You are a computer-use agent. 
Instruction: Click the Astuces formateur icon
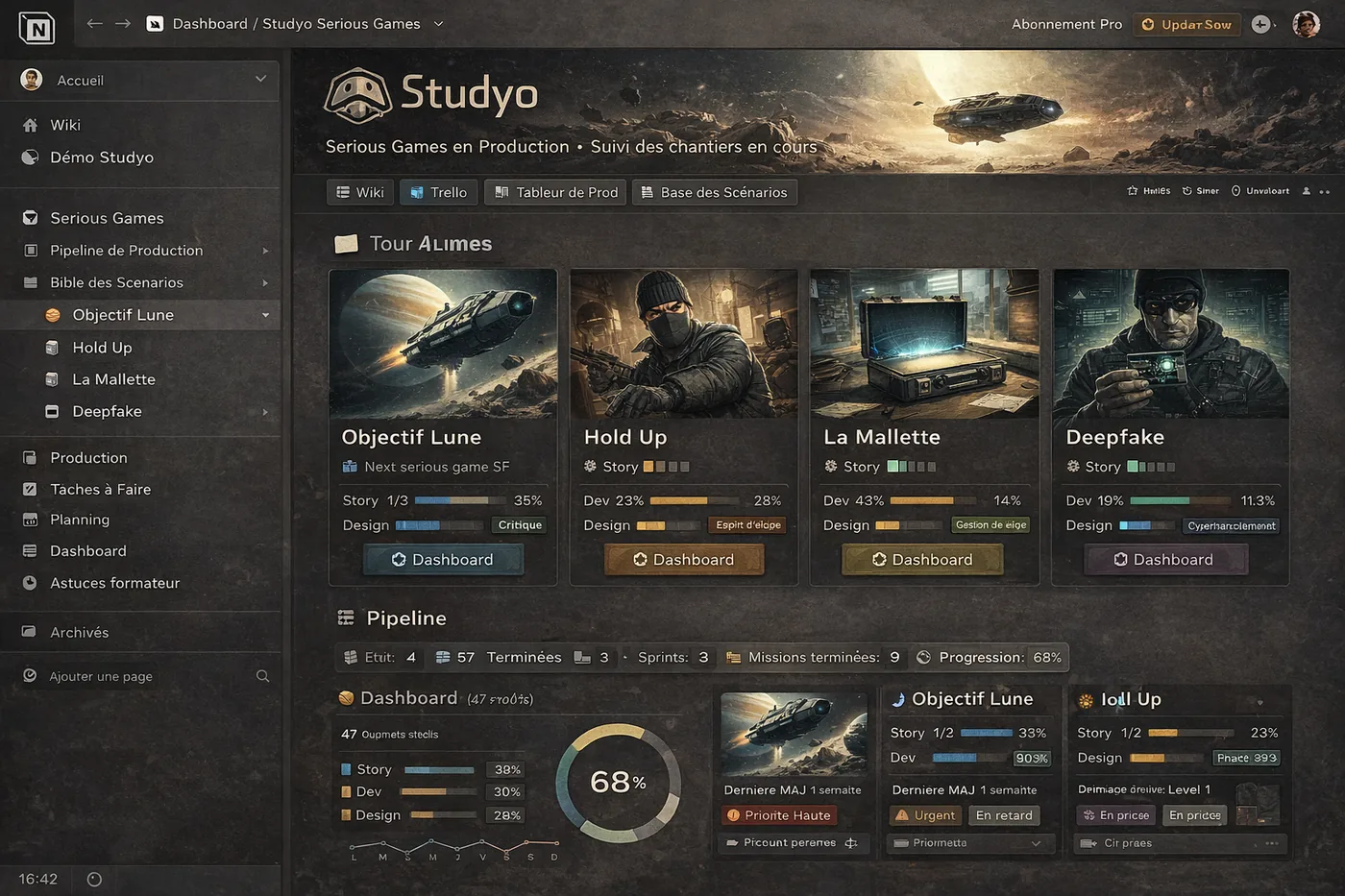coord(30,583)
